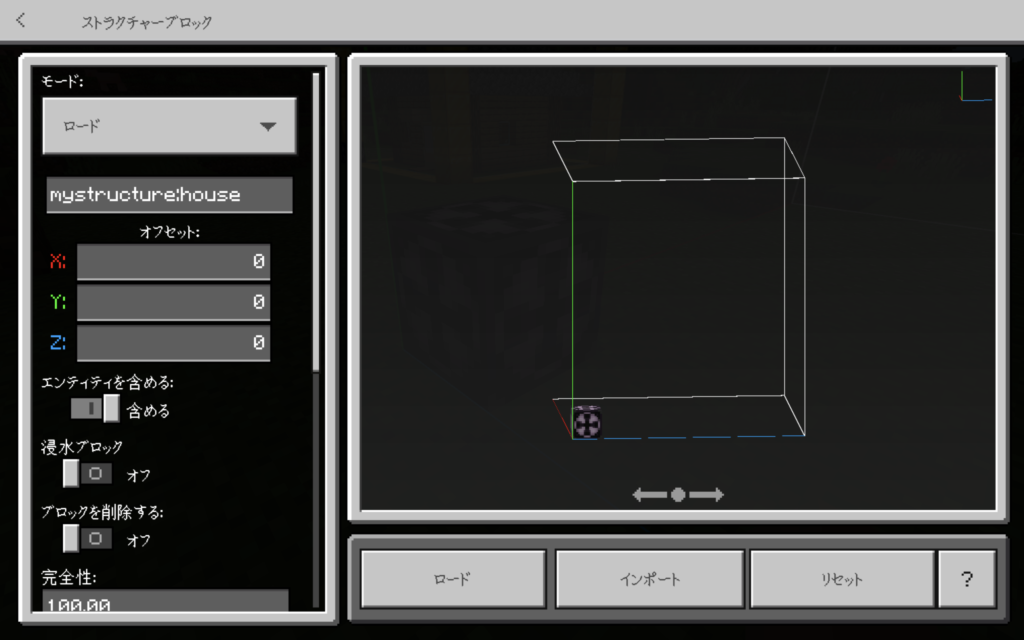Enable the ブロックを削除する switch
Viewport: 1024px width, 640px height.
click(x=88, y=538)
